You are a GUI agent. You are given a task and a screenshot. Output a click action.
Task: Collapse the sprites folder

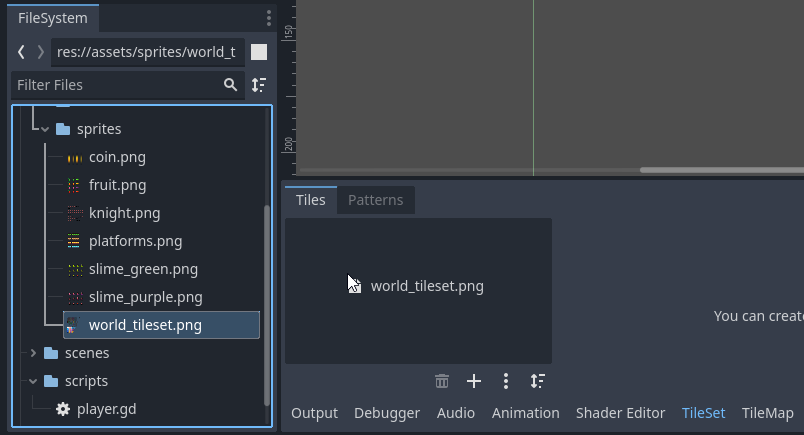pos(45,129)
